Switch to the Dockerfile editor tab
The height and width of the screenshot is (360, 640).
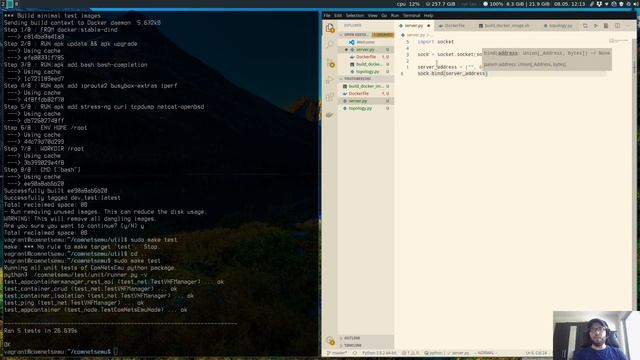point(454,26)
